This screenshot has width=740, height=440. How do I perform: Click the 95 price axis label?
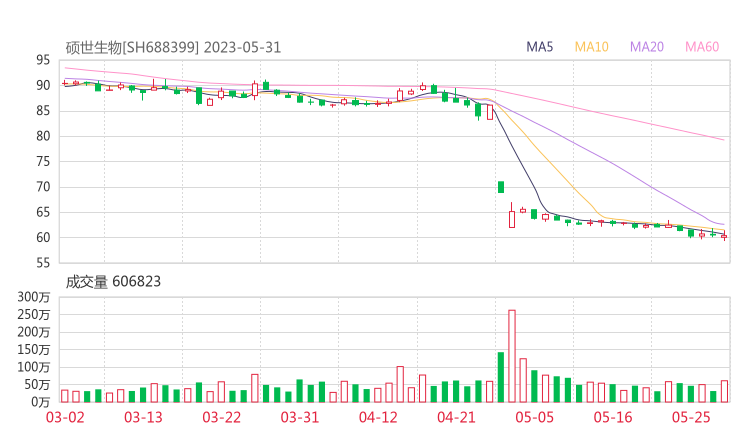click(x=43, y=60)
